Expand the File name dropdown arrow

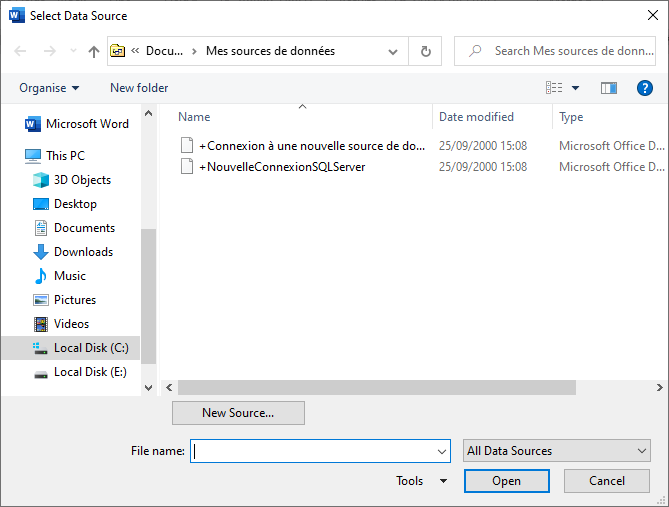[442, 452]
